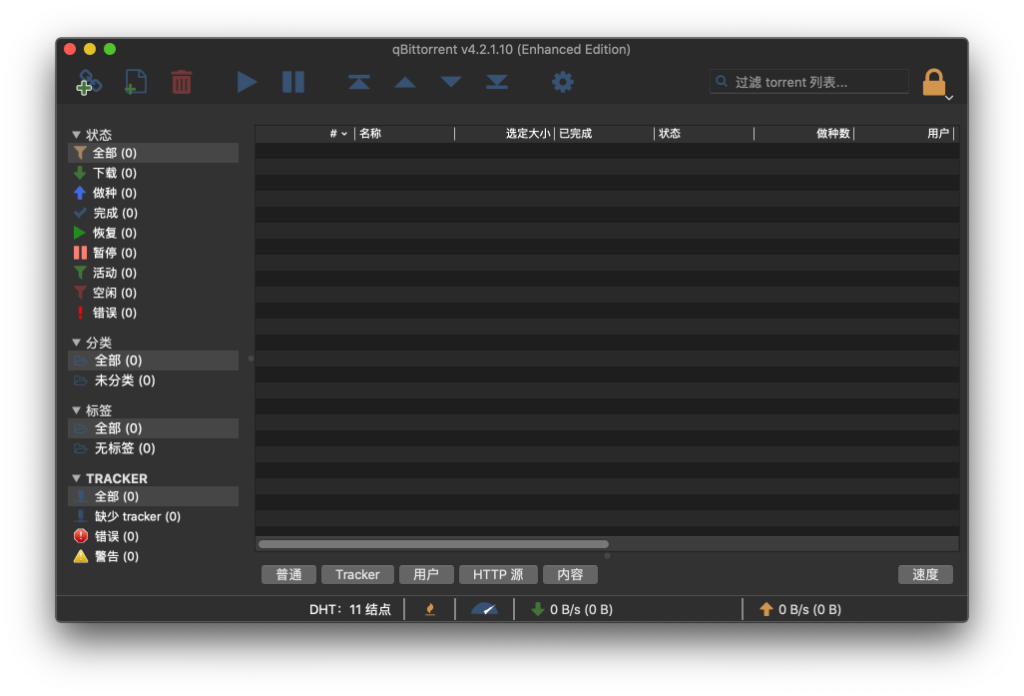Screen dimensions: 1024x696
Task: Sort by # column header
Action: pos(305,133)
